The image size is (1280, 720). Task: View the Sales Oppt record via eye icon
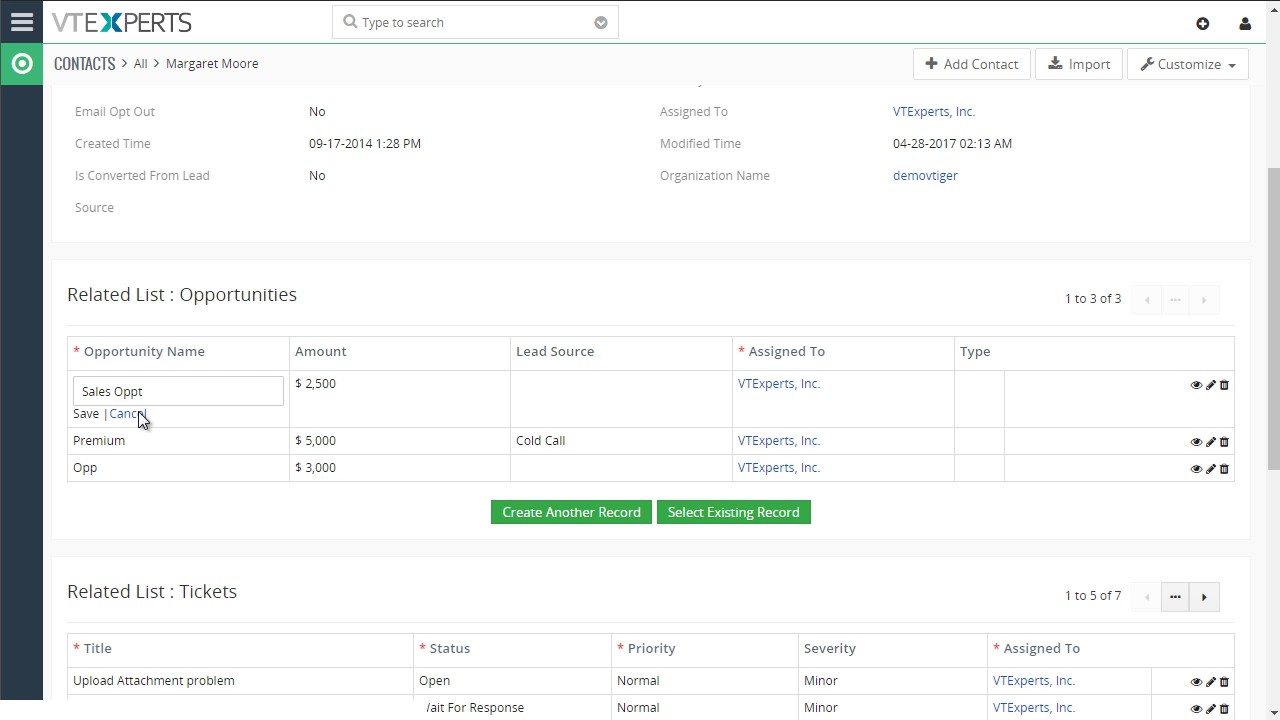point(1196,385)
